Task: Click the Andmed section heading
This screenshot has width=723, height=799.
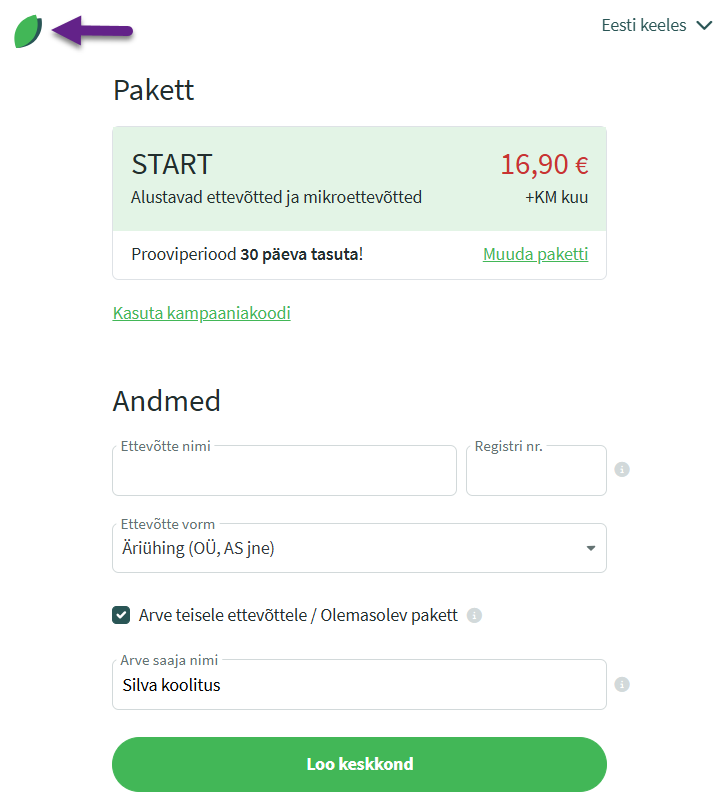Action: tap(166, 401)
